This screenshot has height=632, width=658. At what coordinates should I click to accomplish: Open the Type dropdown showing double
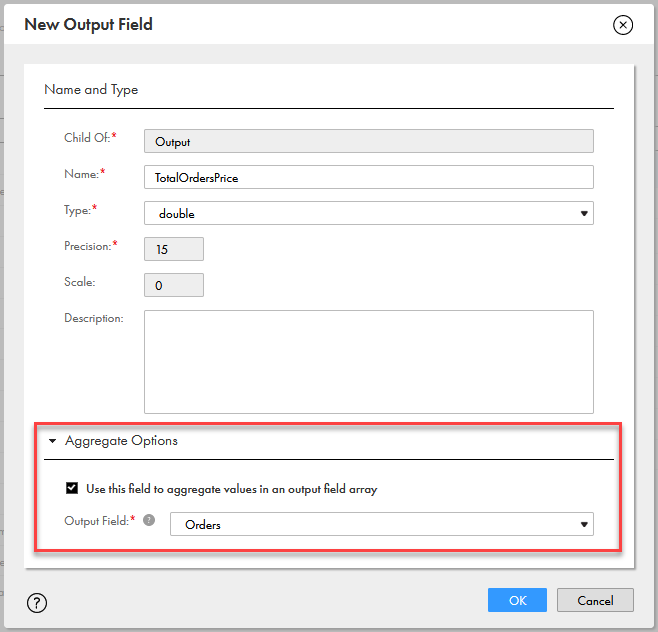click(x=368, y=213)
